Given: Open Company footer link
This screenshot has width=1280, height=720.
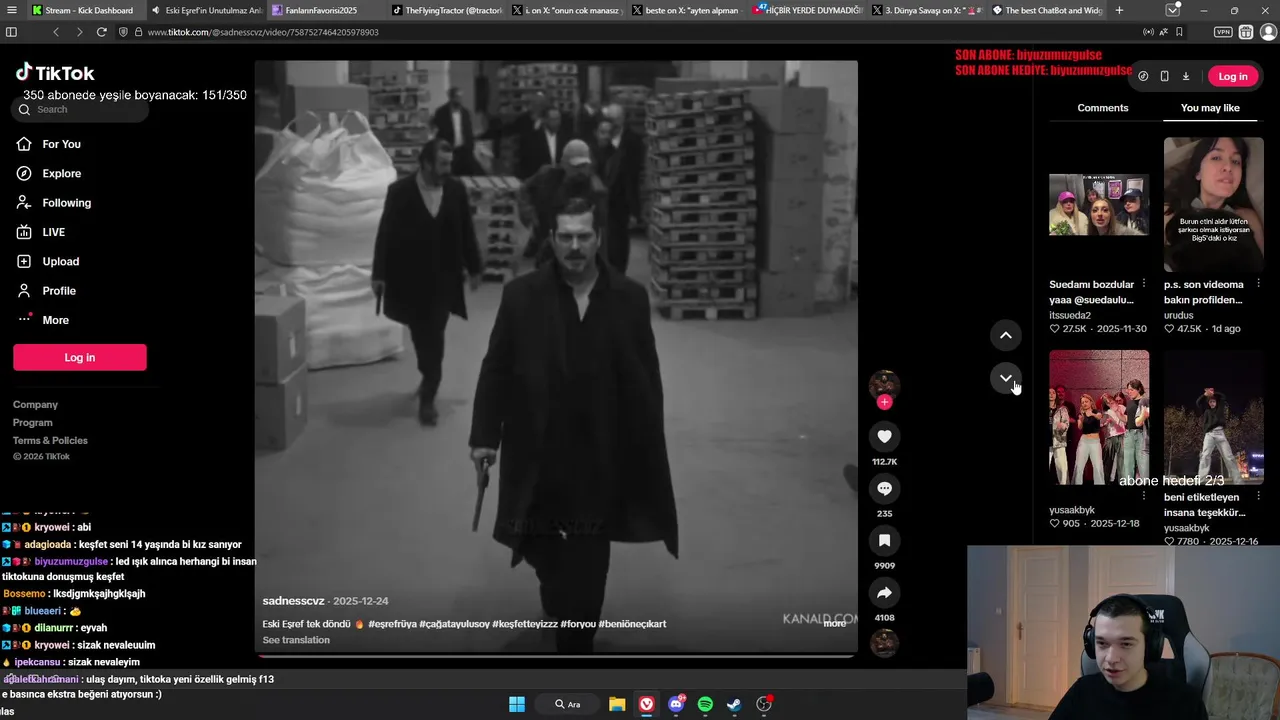Looking at the screenshot, I should tap(35, 405).
